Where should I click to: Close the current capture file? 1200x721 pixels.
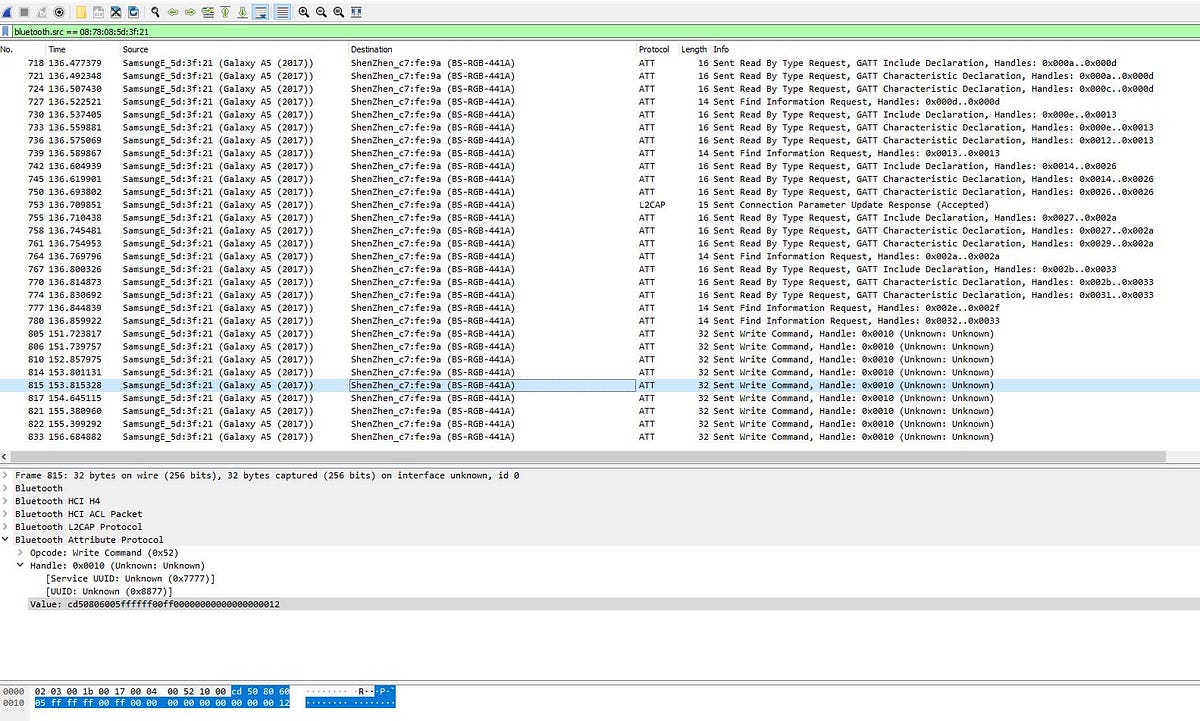click(115, 12)
